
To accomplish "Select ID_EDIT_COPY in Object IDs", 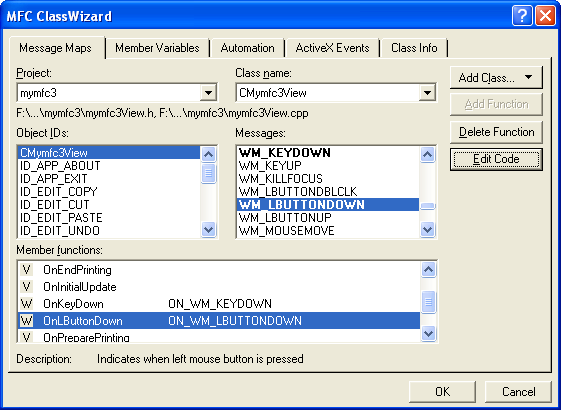I will click(109, 192).
